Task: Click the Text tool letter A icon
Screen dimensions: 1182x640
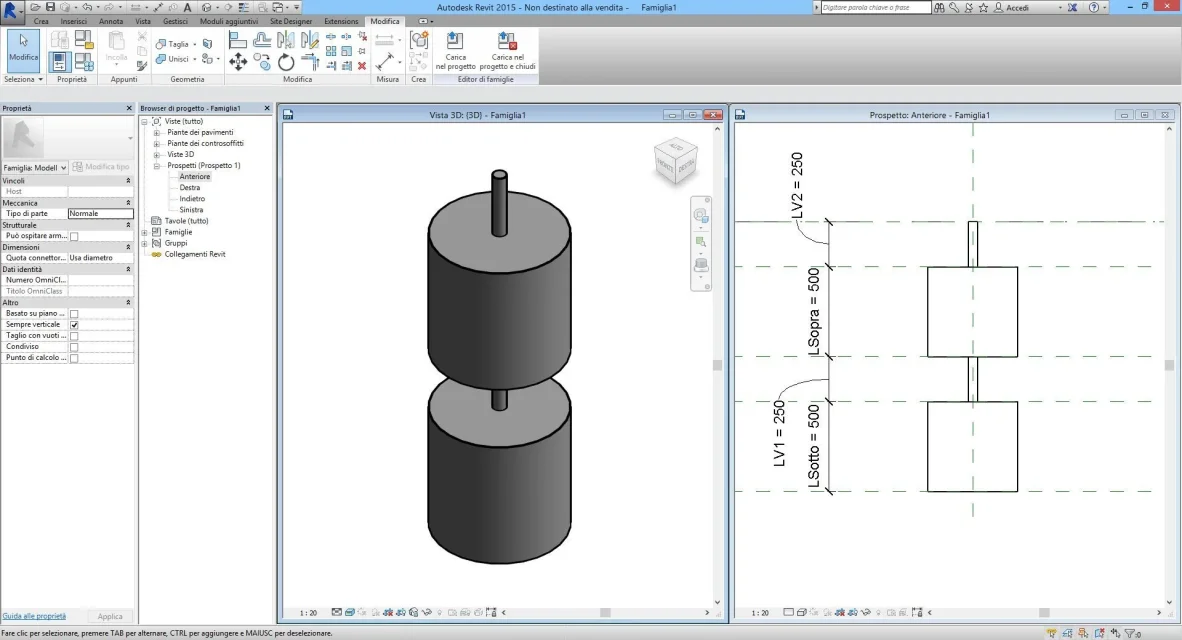Action: (x=188, y=7)
